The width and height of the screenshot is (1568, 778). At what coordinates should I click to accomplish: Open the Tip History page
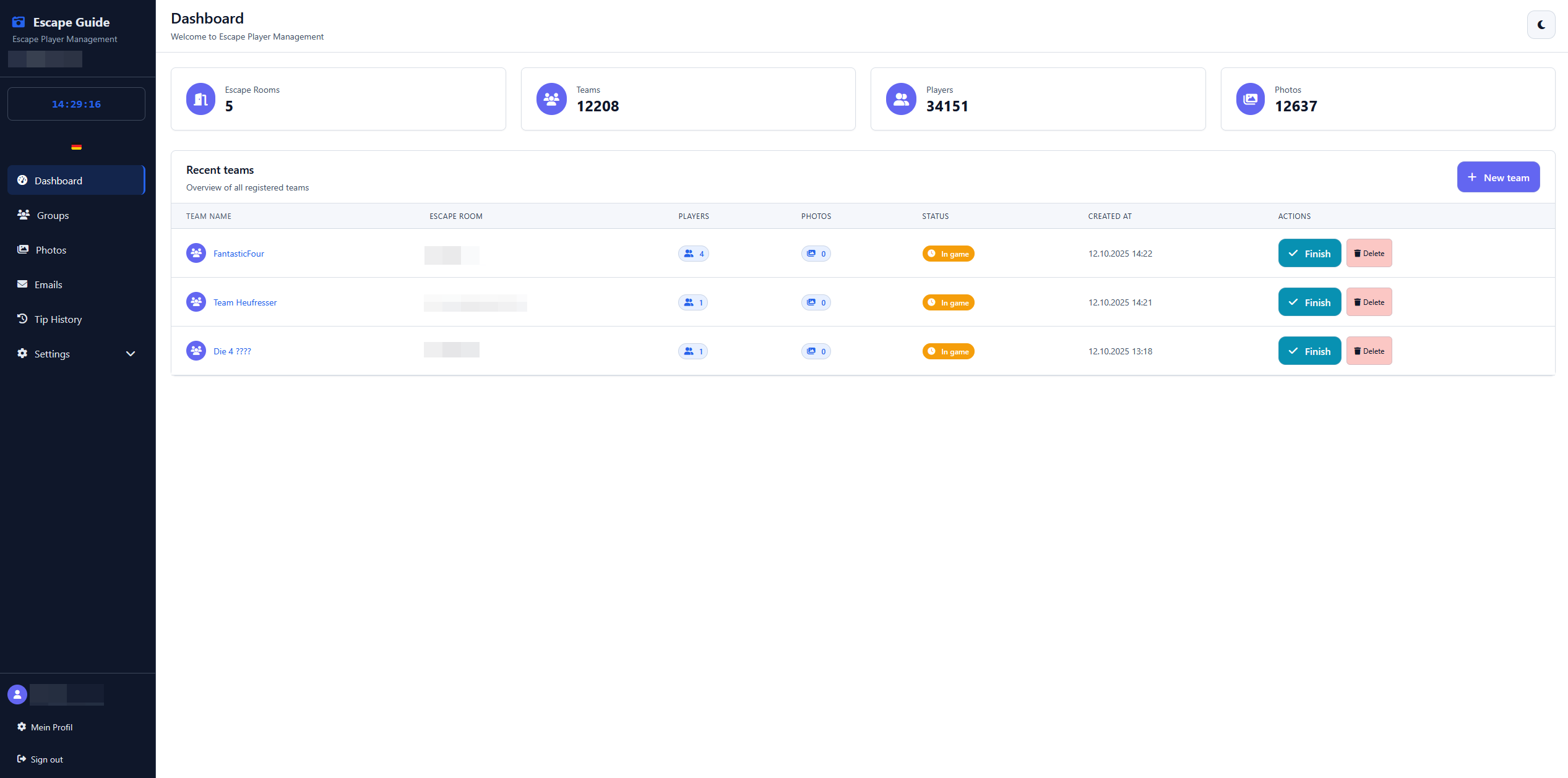(58, 319)
